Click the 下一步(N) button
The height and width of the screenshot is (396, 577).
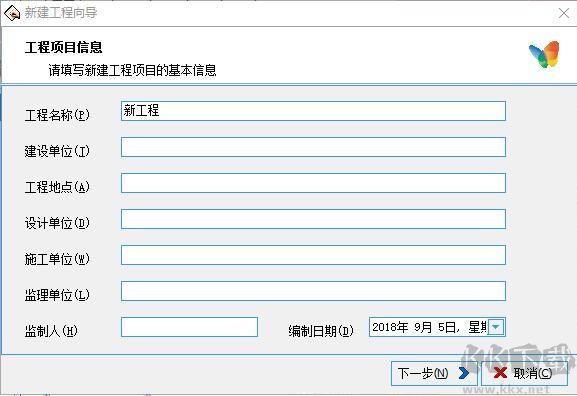point(434,373)
